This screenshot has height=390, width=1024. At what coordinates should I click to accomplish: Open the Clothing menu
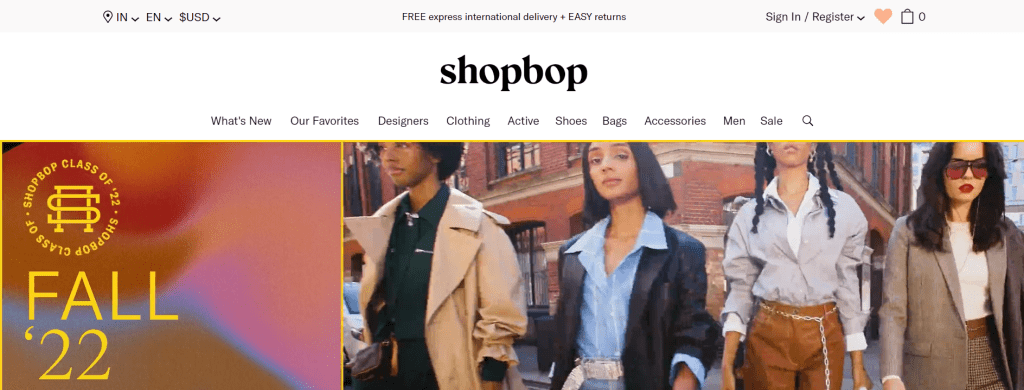point(468,121)
